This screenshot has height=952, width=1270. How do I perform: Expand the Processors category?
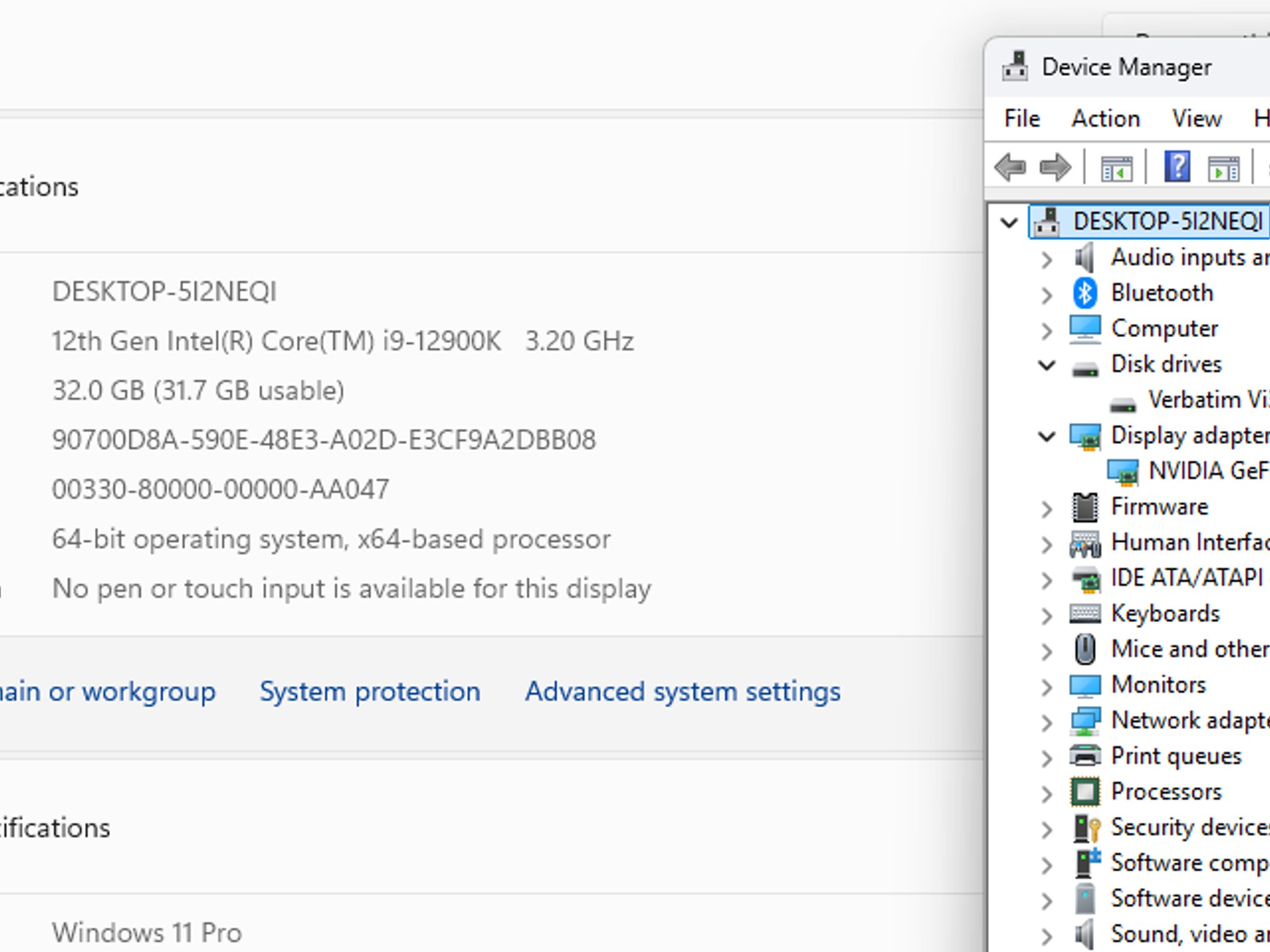[x=1047, y=793]
